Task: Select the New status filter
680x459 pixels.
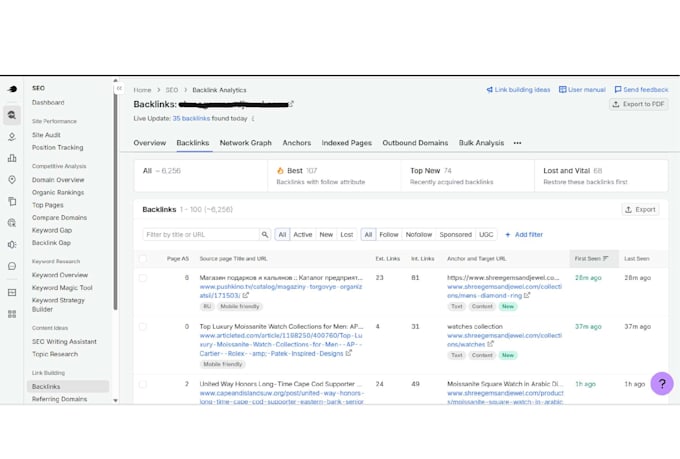Action: (x=326, y=234)
